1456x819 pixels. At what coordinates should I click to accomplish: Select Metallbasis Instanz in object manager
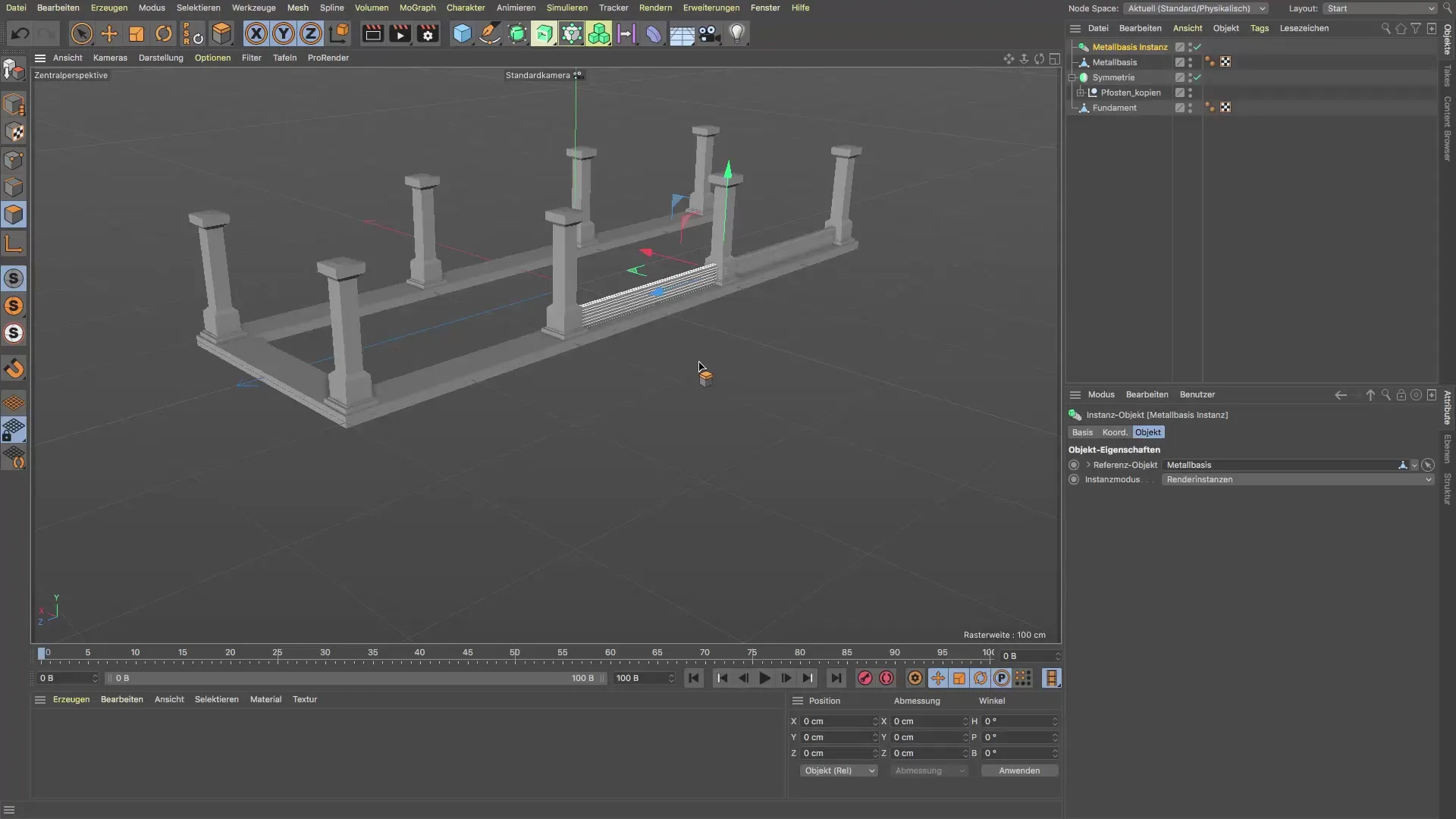[x=1129, y=47]
